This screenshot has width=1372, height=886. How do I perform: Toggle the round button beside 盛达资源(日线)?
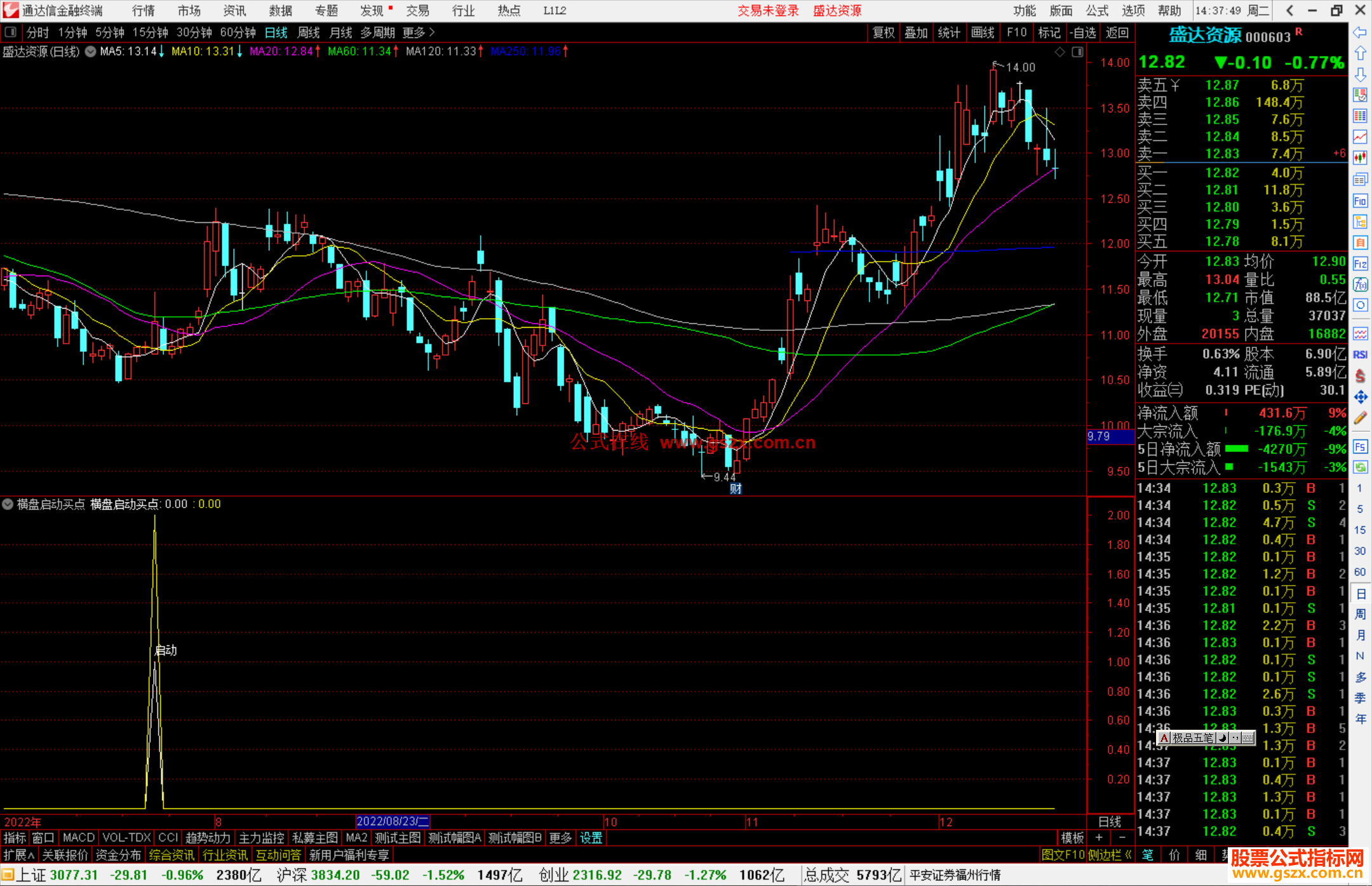click(x=90, y=51)
